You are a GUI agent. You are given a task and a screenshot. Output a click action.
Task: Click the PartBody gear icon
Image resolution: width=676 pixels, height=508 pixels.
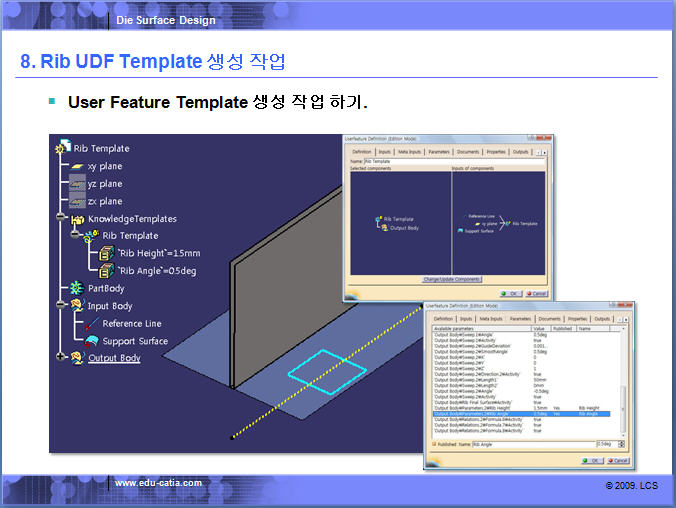[x=76, y=288]
